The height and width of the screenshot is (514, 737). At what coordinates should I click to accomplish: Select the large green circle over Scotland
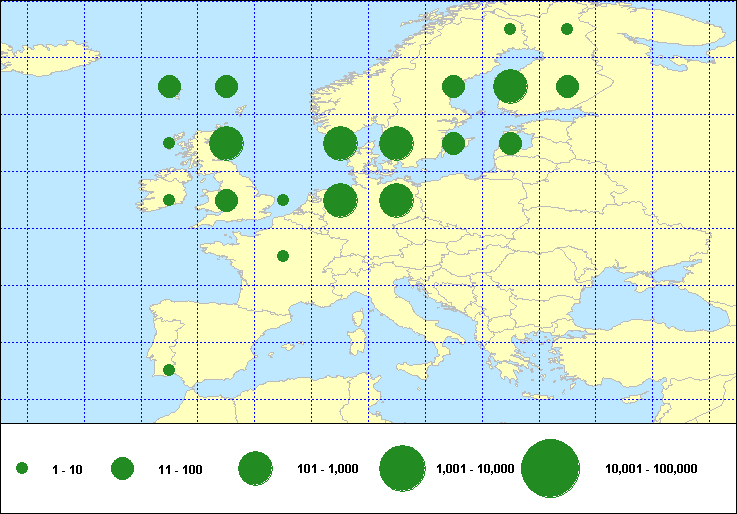[226, 143]
